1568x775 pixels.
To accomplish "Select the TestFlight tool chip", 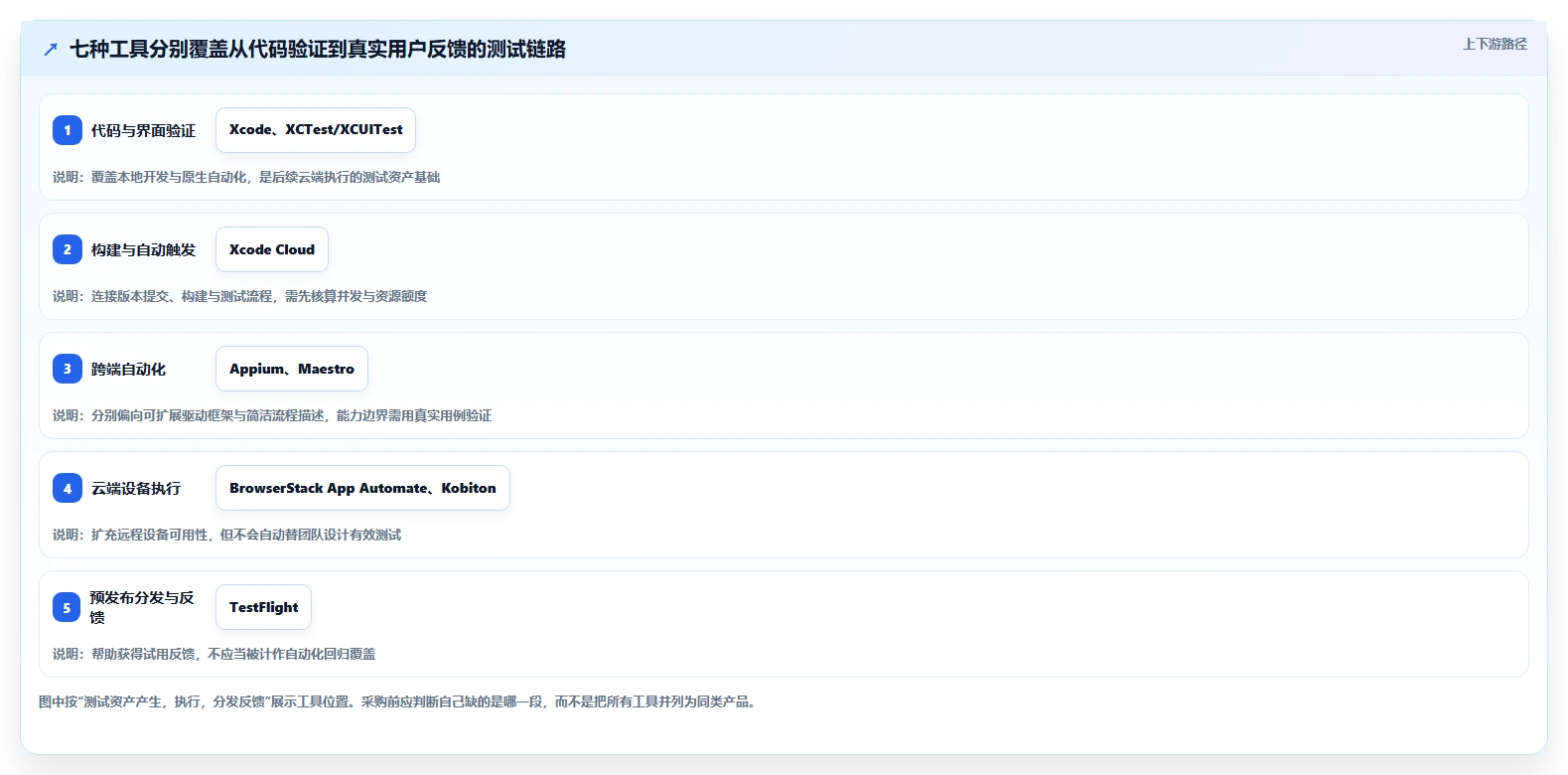I will (263, 607).
